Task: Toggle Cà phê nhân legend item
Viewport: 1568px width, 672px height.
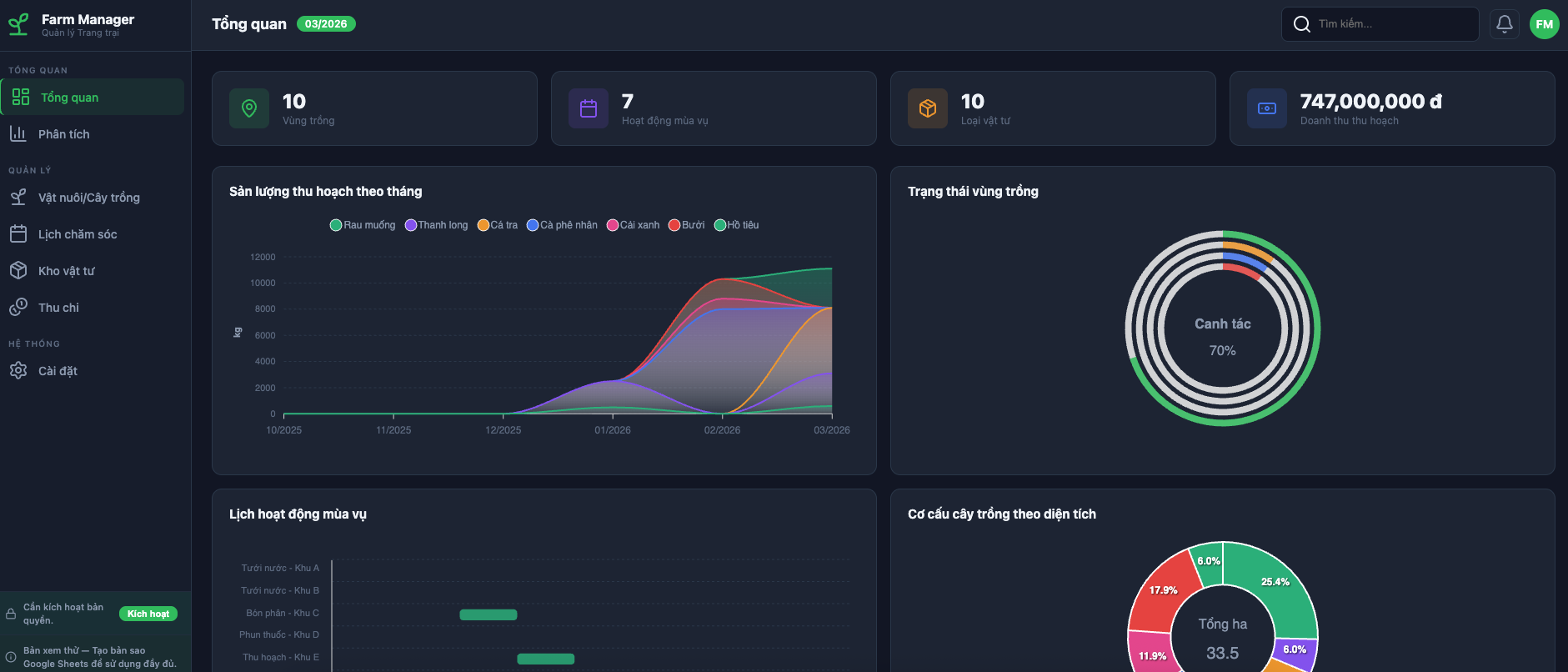Action: (x=562, y=225)
